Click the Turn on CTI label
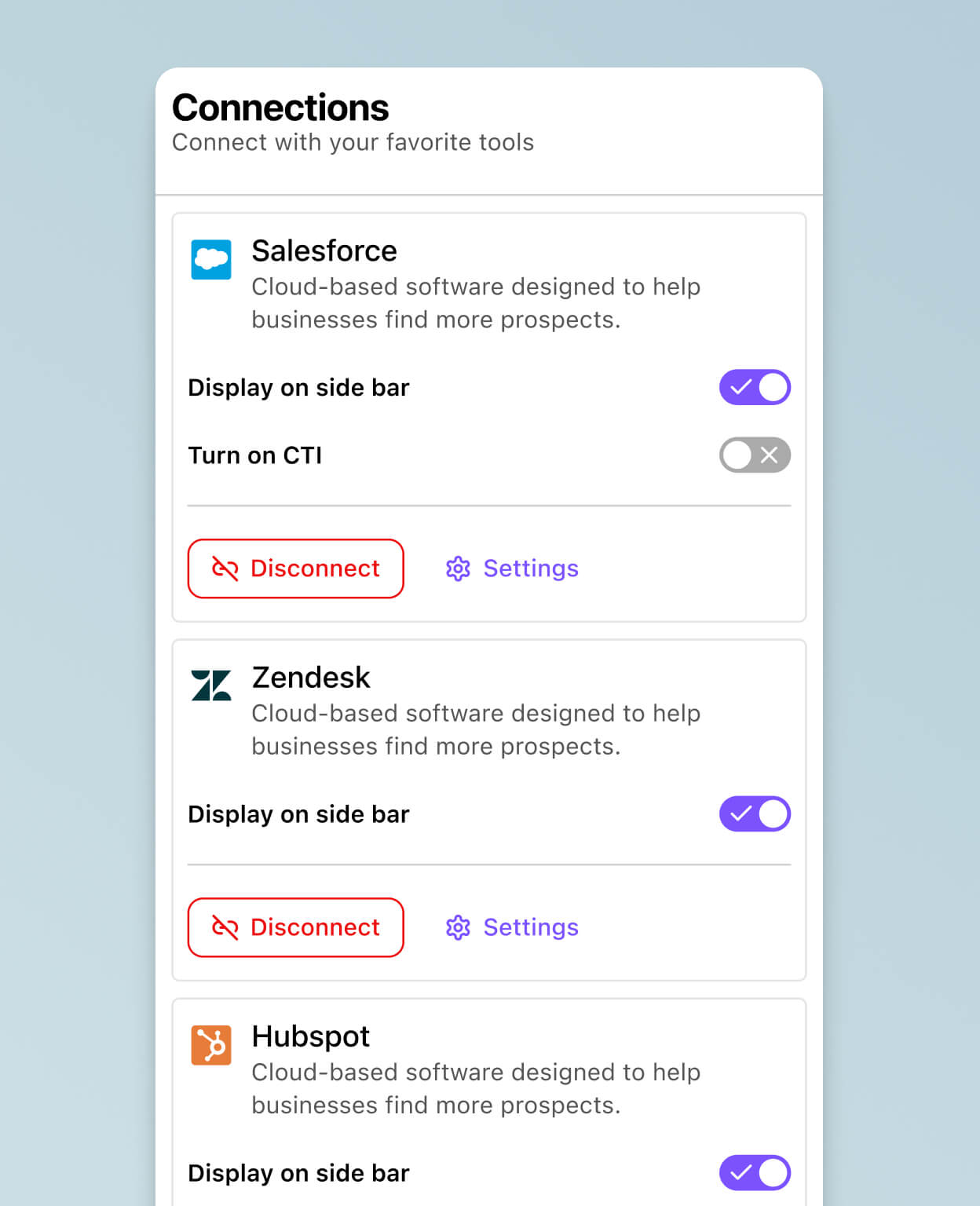 pyautogui.click(x=254, y=455)
